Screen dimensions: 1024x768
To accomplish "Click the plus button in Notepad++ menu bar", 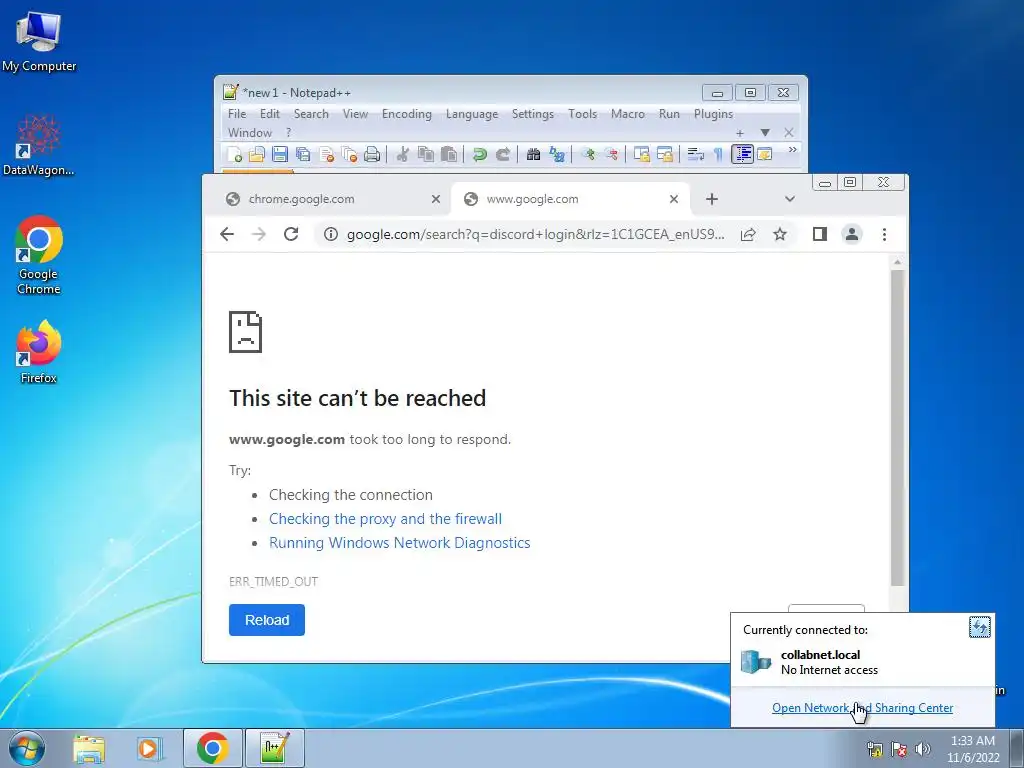I will pyautogui.click(x=740, y=133).
